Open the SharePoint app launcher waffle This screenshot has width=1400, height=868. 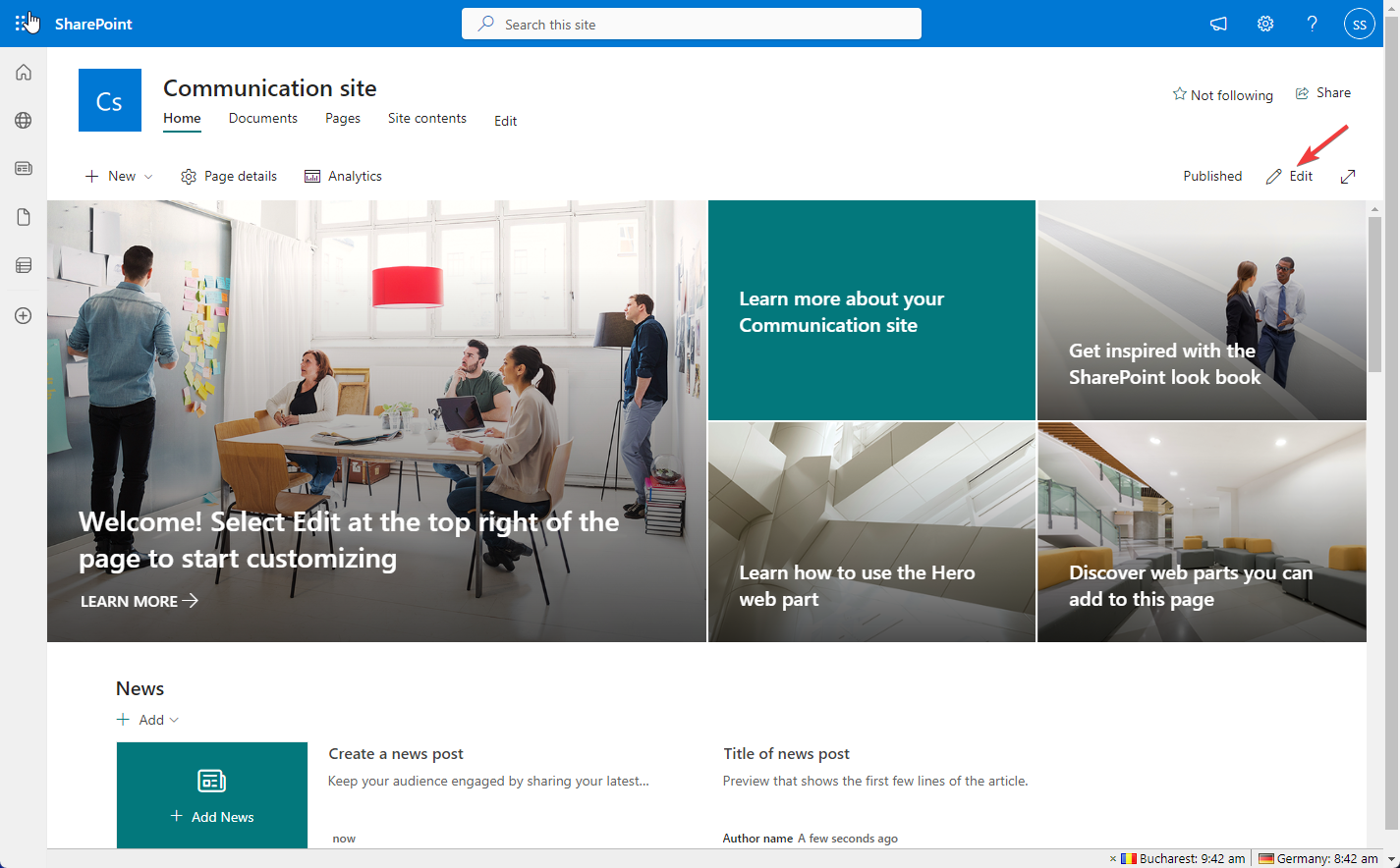pyautogui.click(x=24, y=24)
